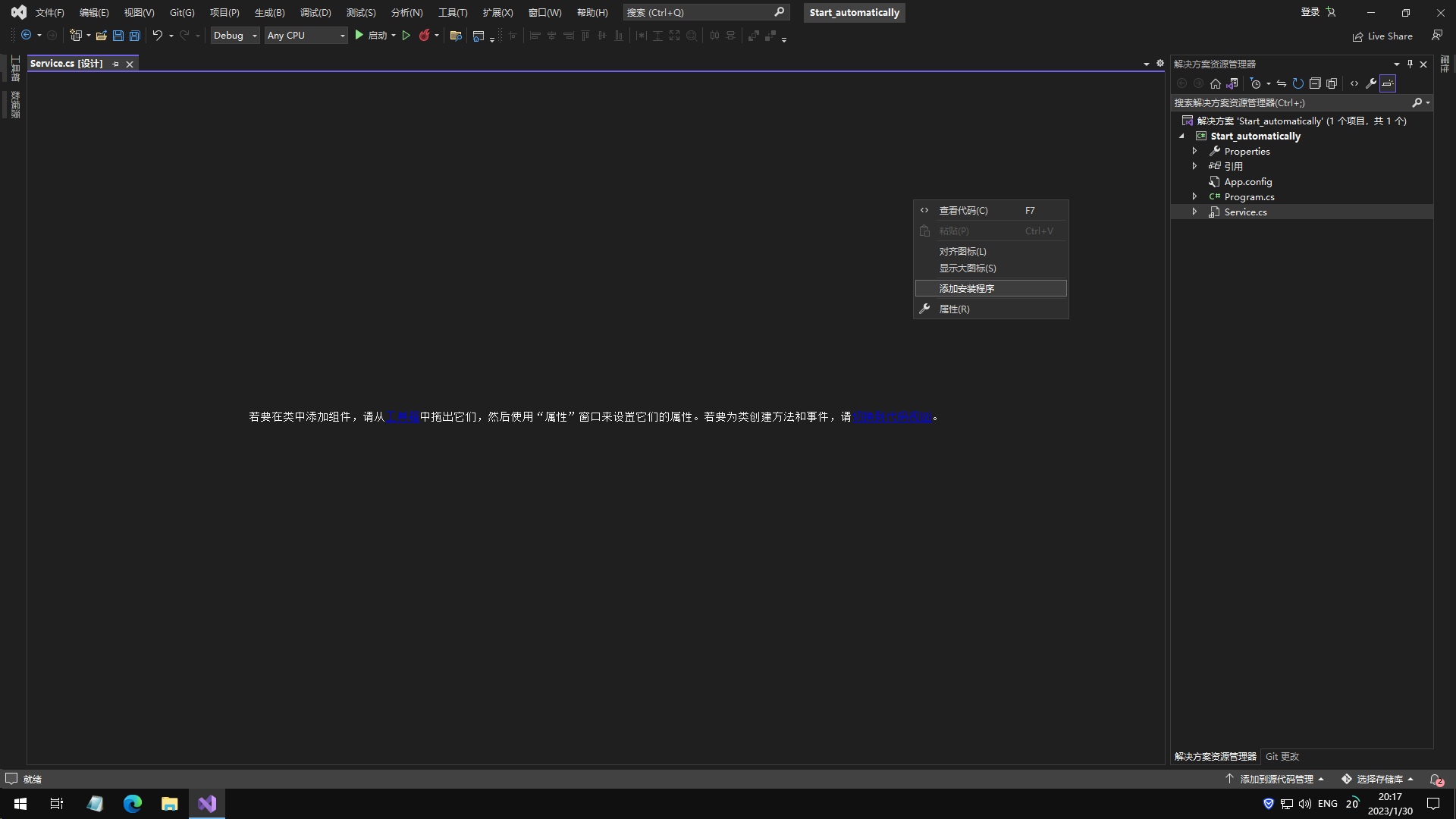The height and width of the screenshot is (819, 1456).
Task: Open the undo history dropdown arrow
Action: 171,36
